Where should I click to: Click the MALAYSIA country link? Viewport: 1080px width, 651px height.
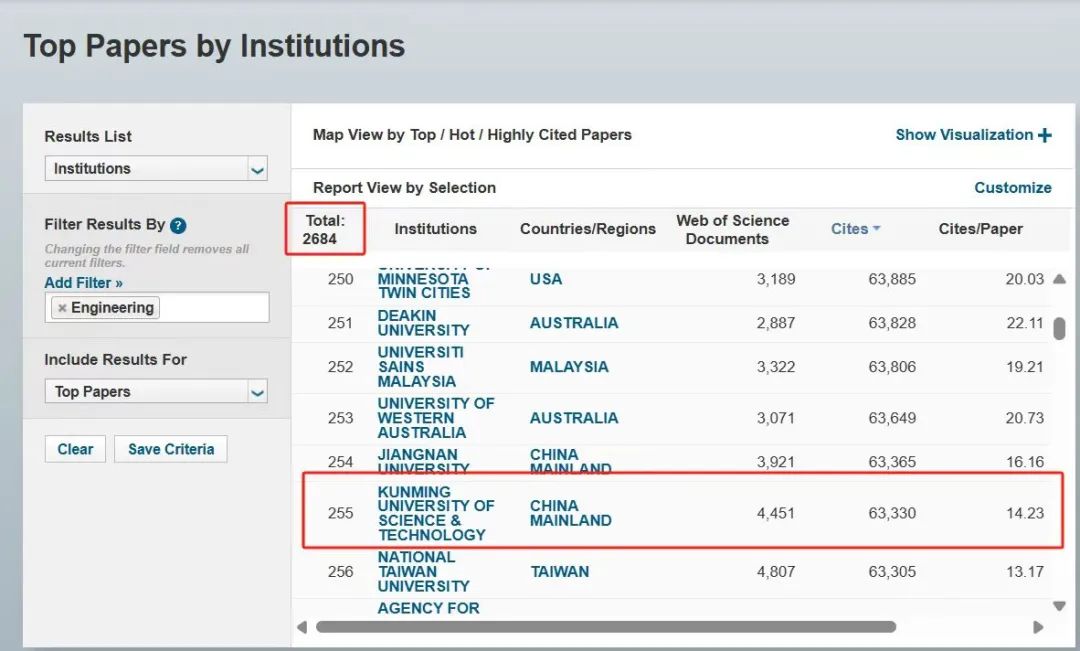(569, 367)
